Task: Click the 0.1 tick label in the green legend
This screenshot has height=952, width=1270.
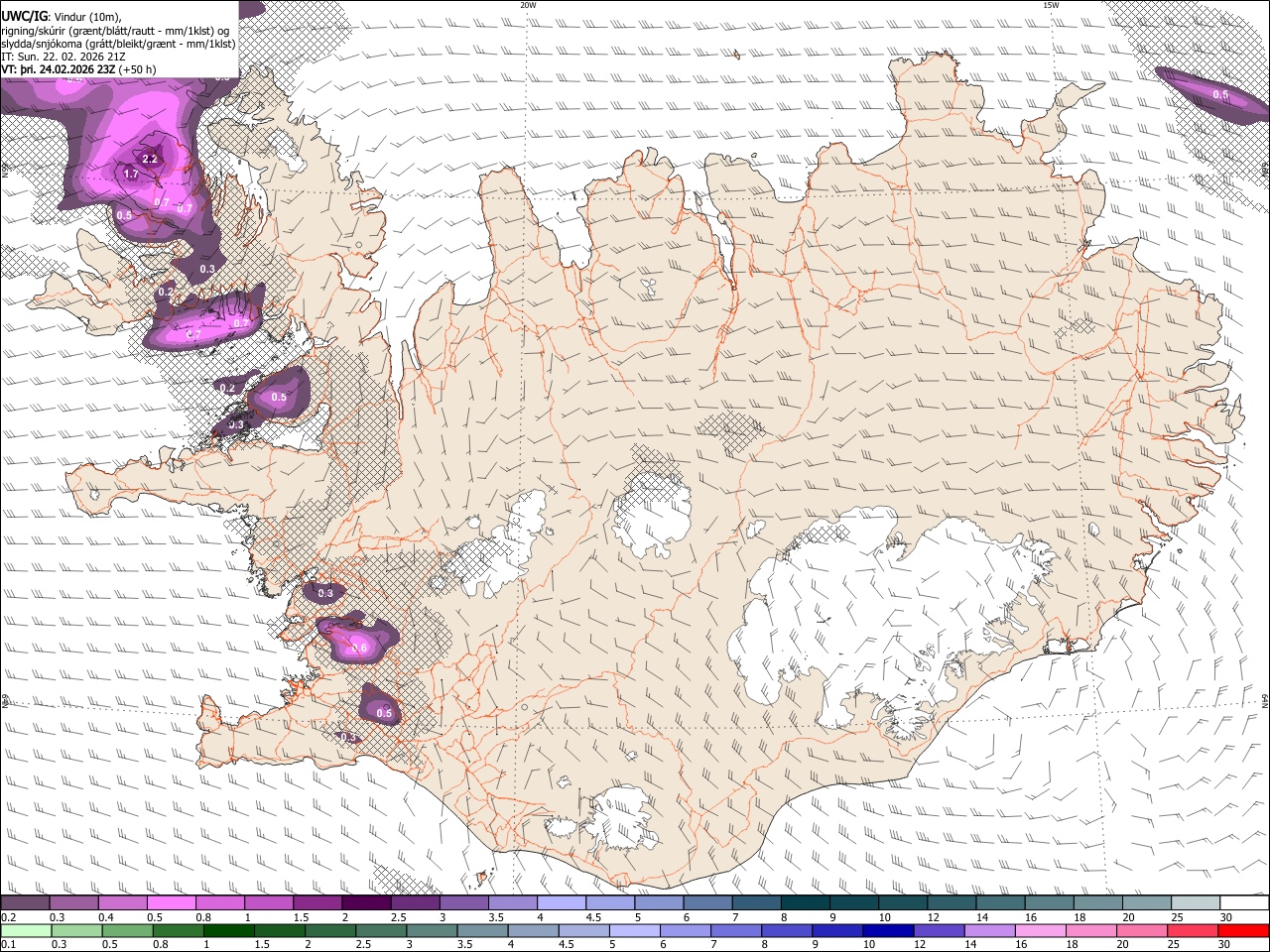Action: click(7, 944)
